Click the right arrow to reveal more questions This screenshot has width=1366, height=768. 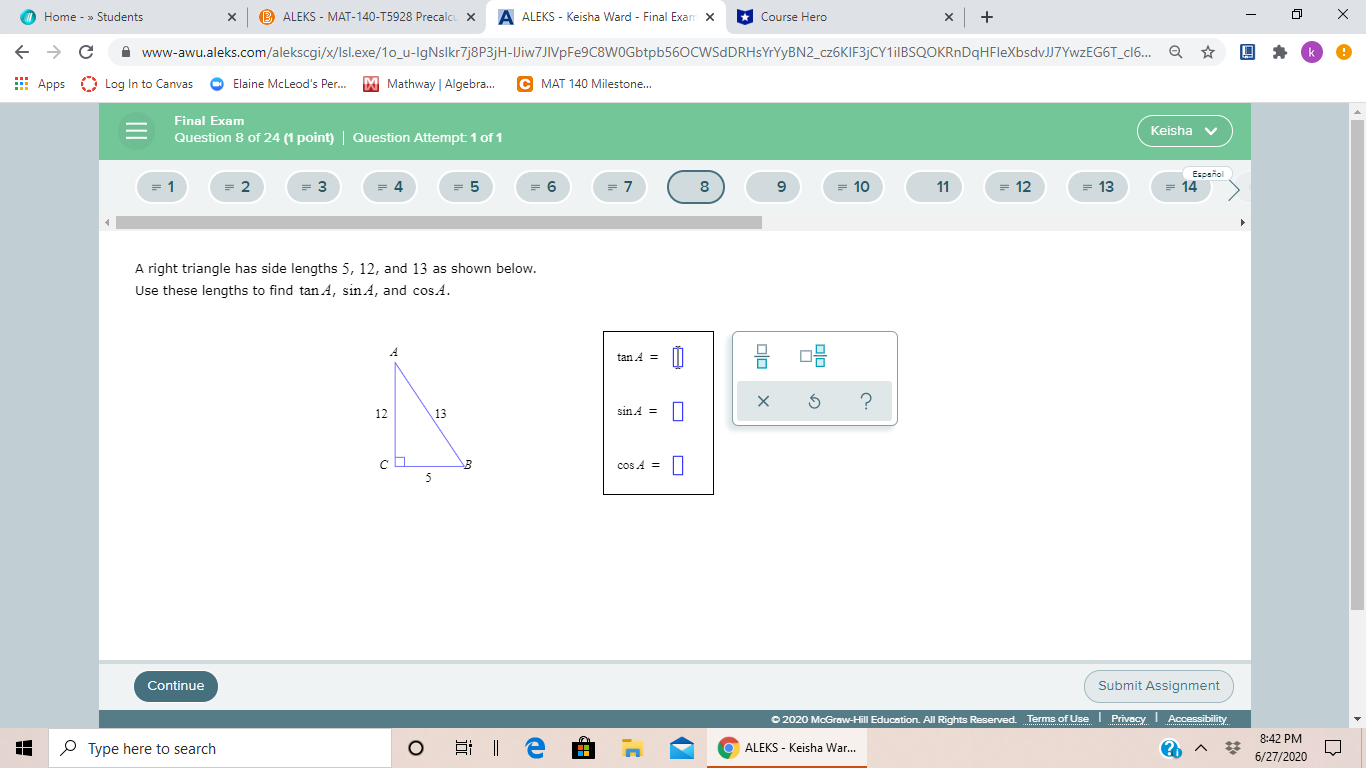[1233, 190]
